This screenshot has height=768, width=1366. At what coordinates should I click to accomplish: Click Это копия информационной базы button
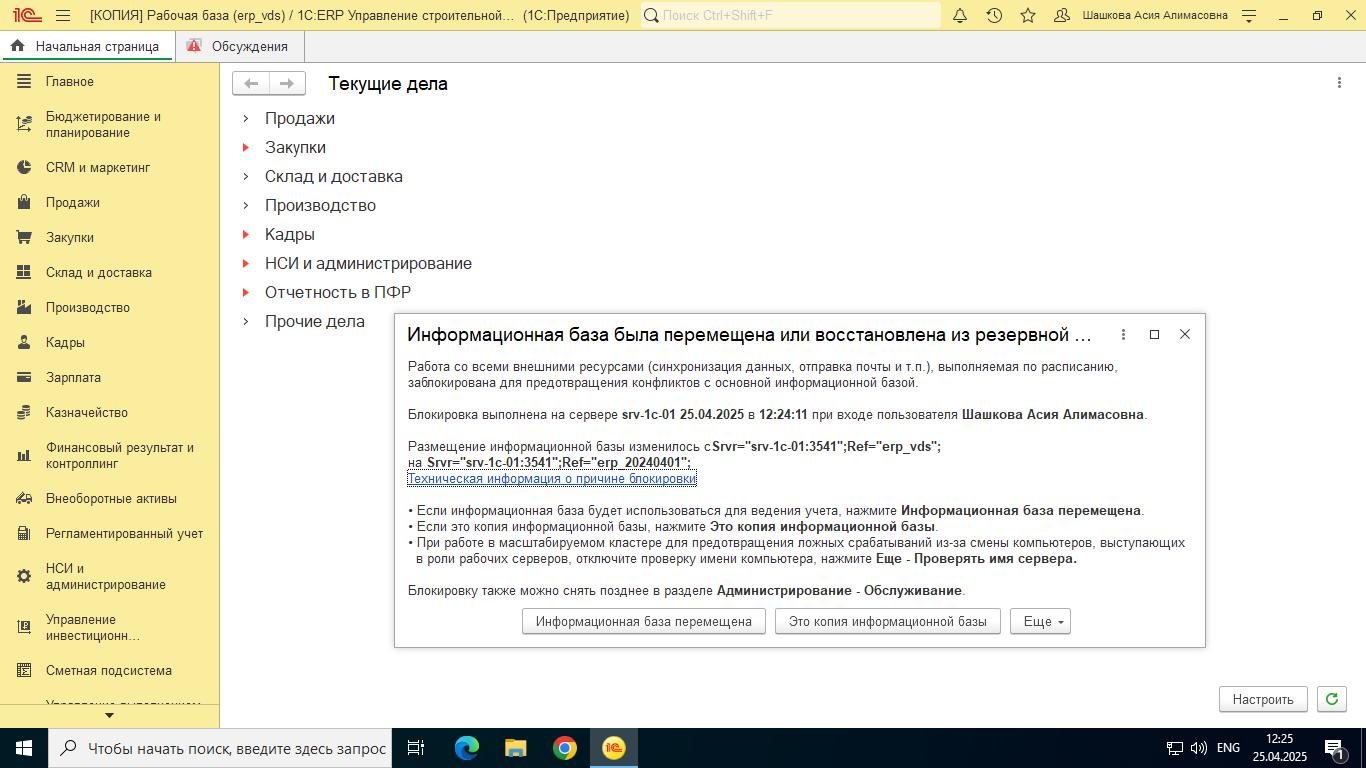(887, 621)
